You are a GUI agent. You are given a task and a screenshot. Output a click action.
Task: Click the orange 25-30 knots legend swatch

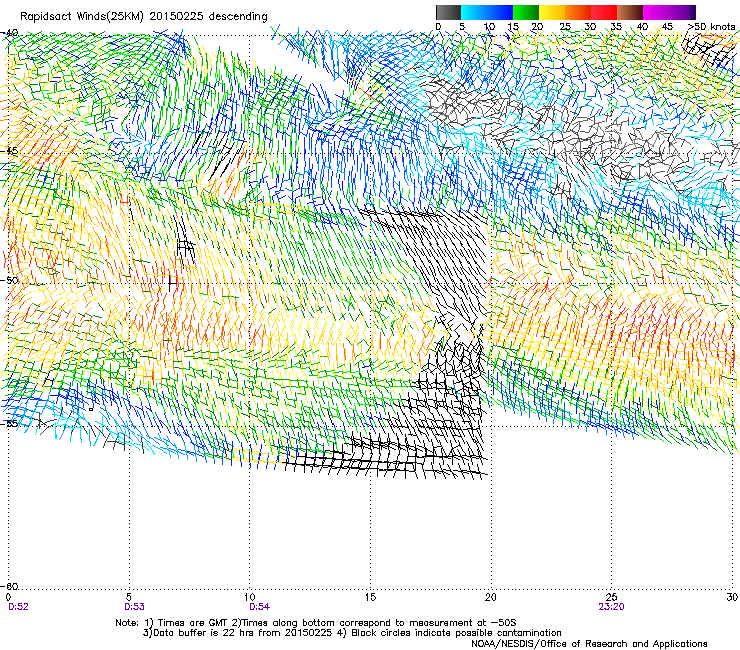click(x=578, y=12)
